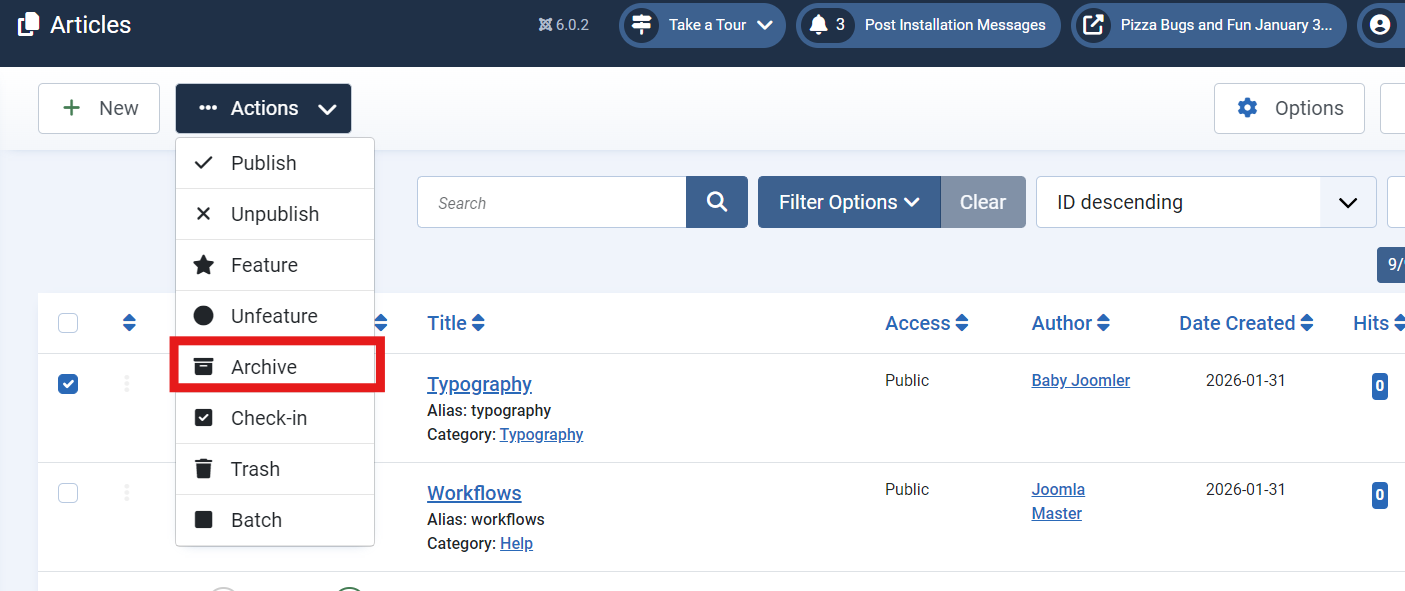Tick the select-all checkbox in table header
The width and height of the screenshot is (1405, 591).
pos(68,323)
